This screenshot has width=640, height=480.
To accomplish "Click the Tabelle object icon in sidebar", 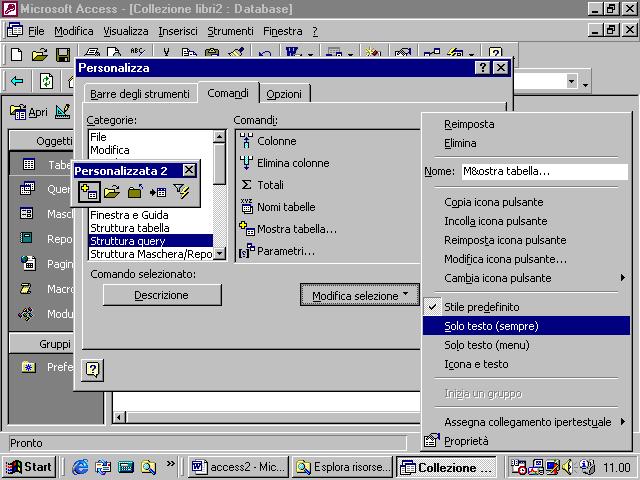I will tap(29, 164).
